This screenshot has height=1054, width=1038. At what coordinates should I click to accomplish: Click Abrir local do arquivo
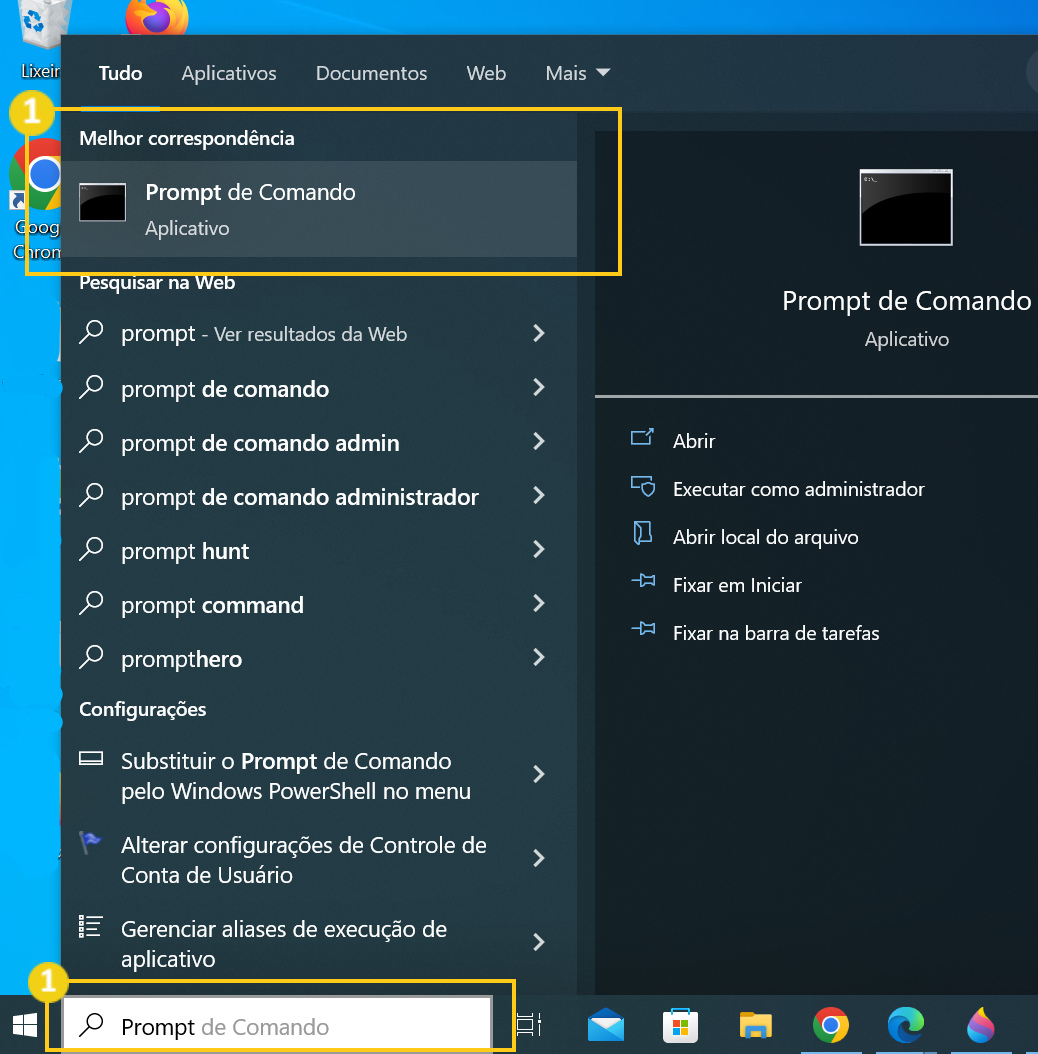point(766,537)
